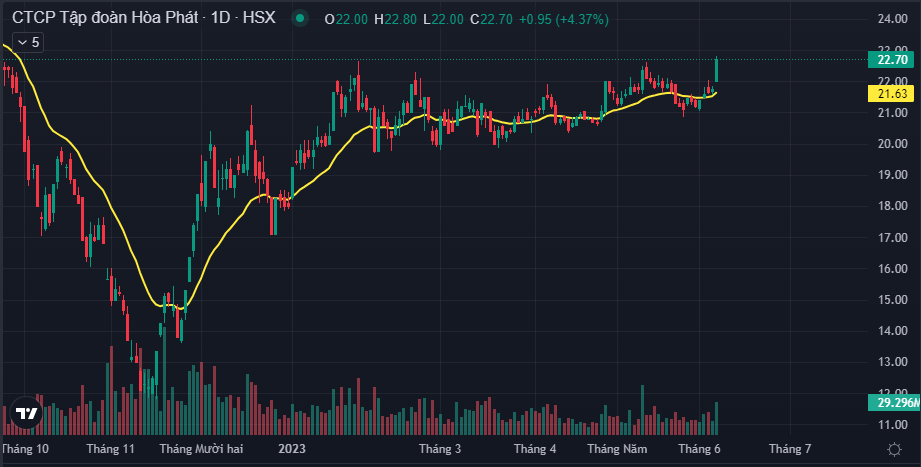Click the yellow 21.63 moving average label
921x467 pixels.
(x=892, y=93)
